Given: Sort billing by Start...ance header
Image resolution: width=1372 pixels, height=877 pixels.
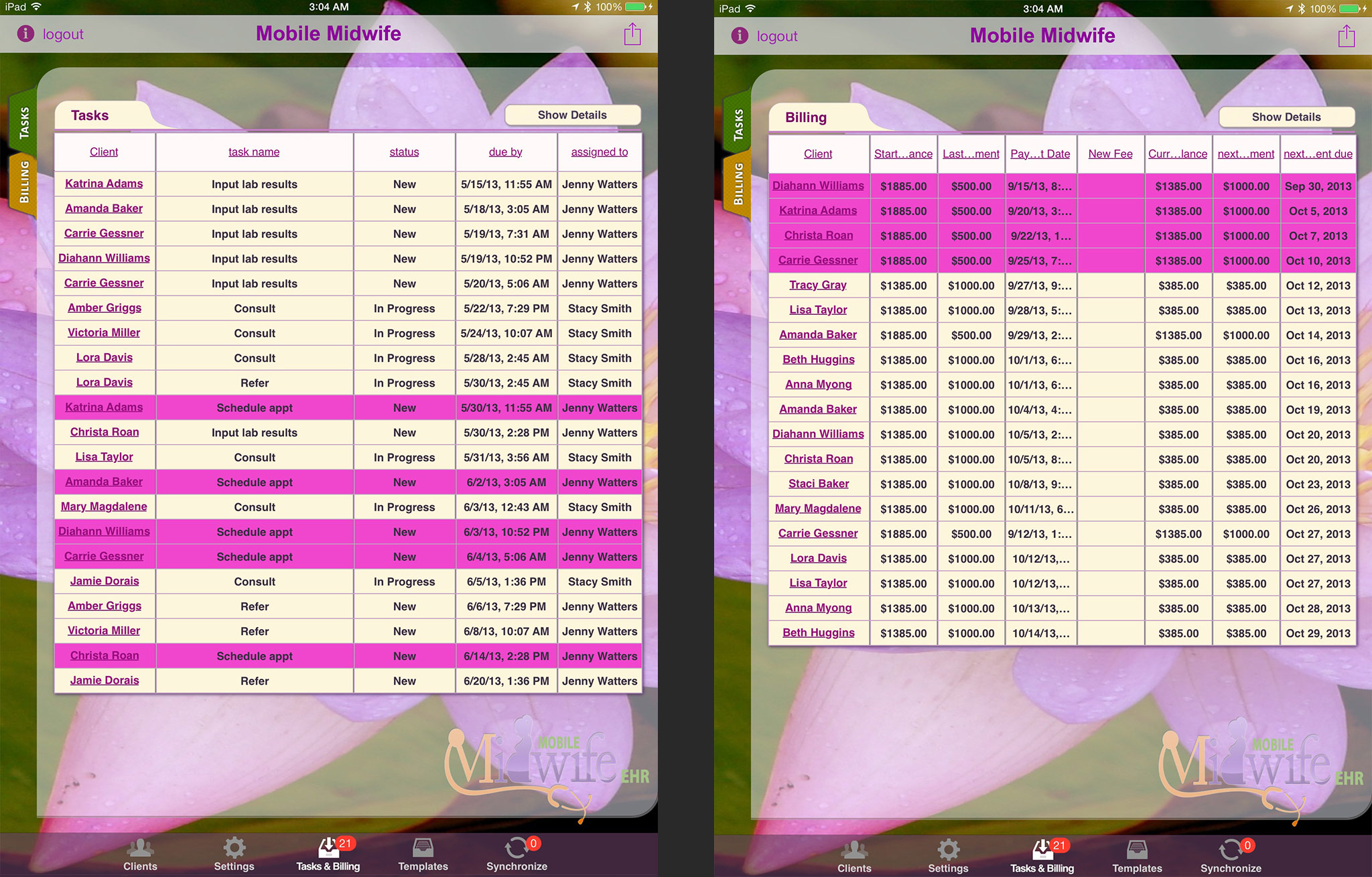Looking at the screenshot, I should pos(903,154).
